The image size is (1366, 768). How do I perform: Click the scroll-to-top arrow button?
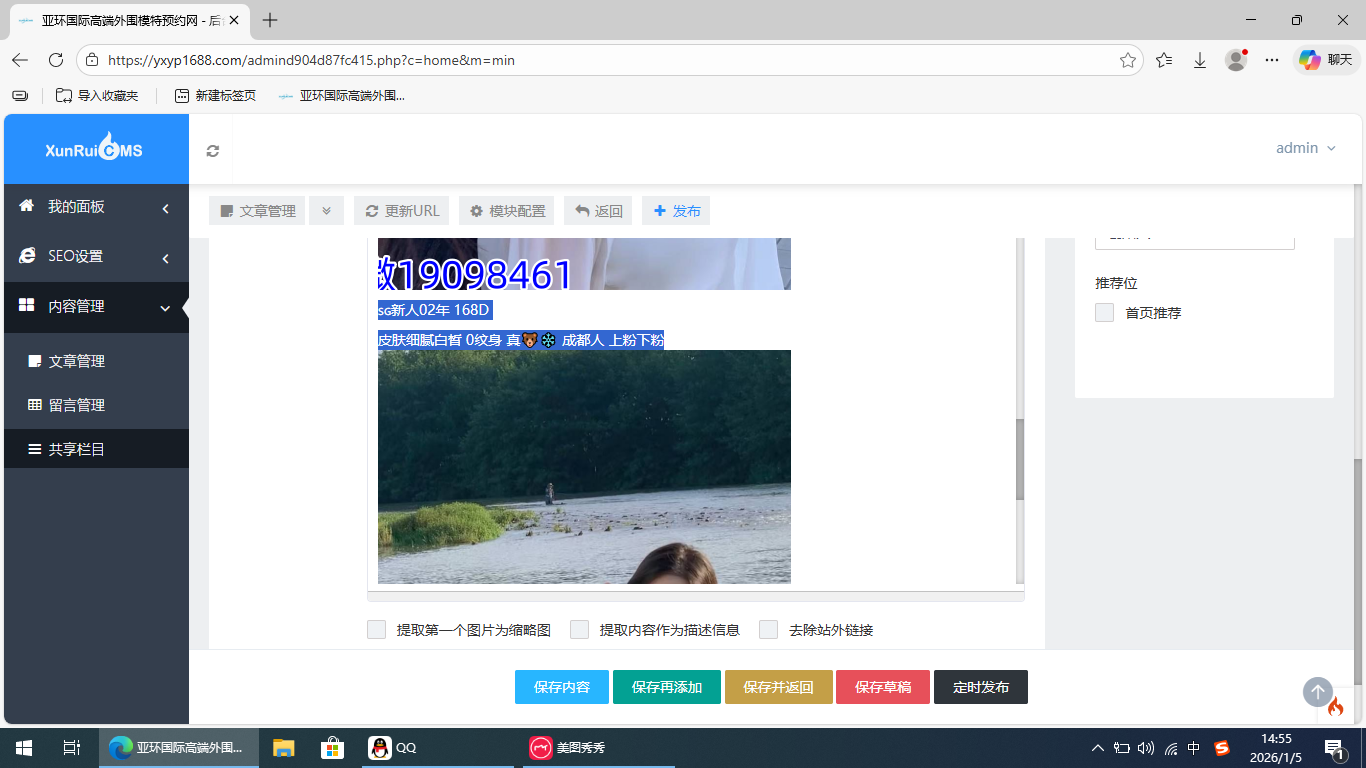(1317, 692)
